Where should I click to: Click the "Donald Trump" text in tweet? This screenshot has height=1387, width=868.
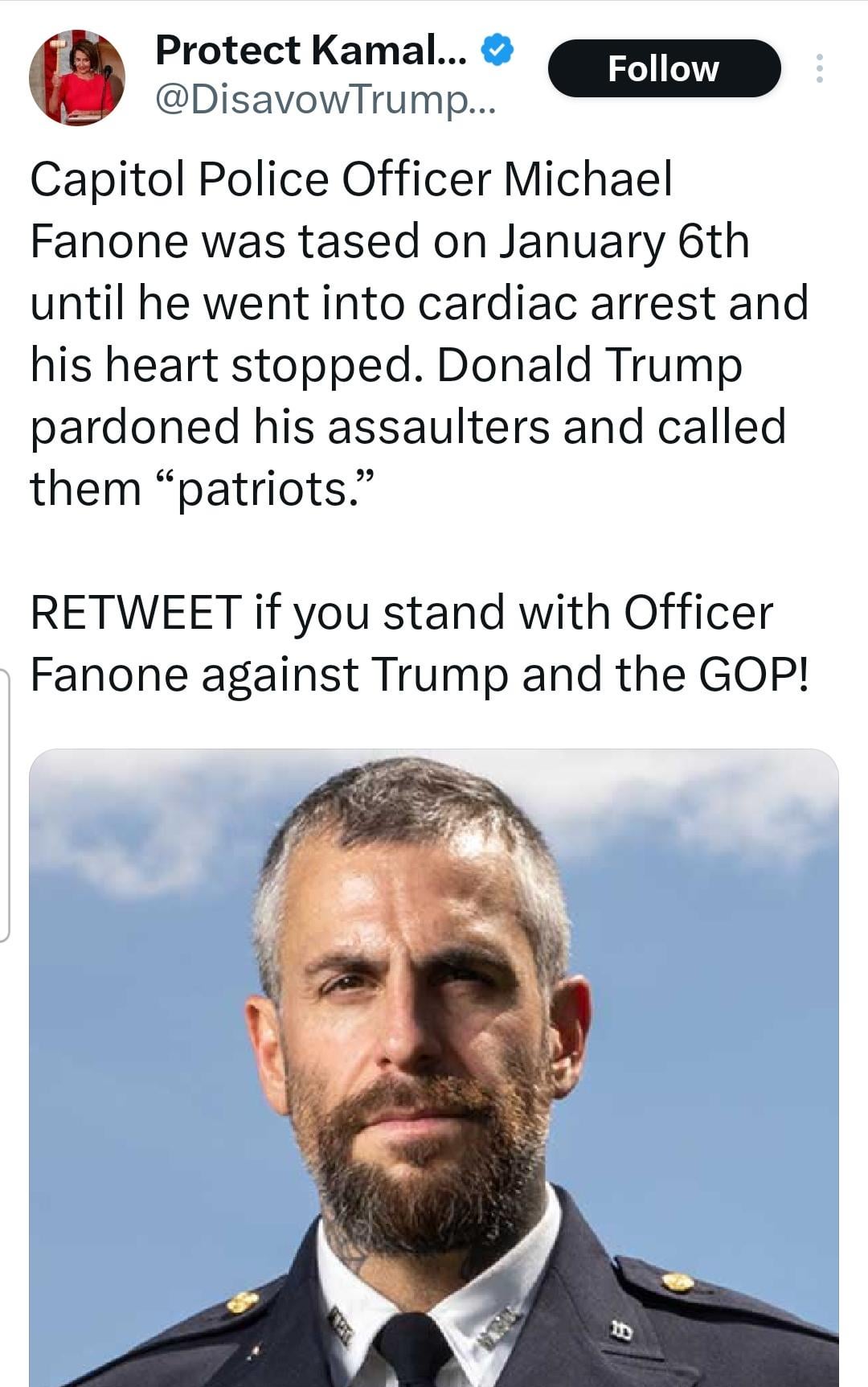589,364
